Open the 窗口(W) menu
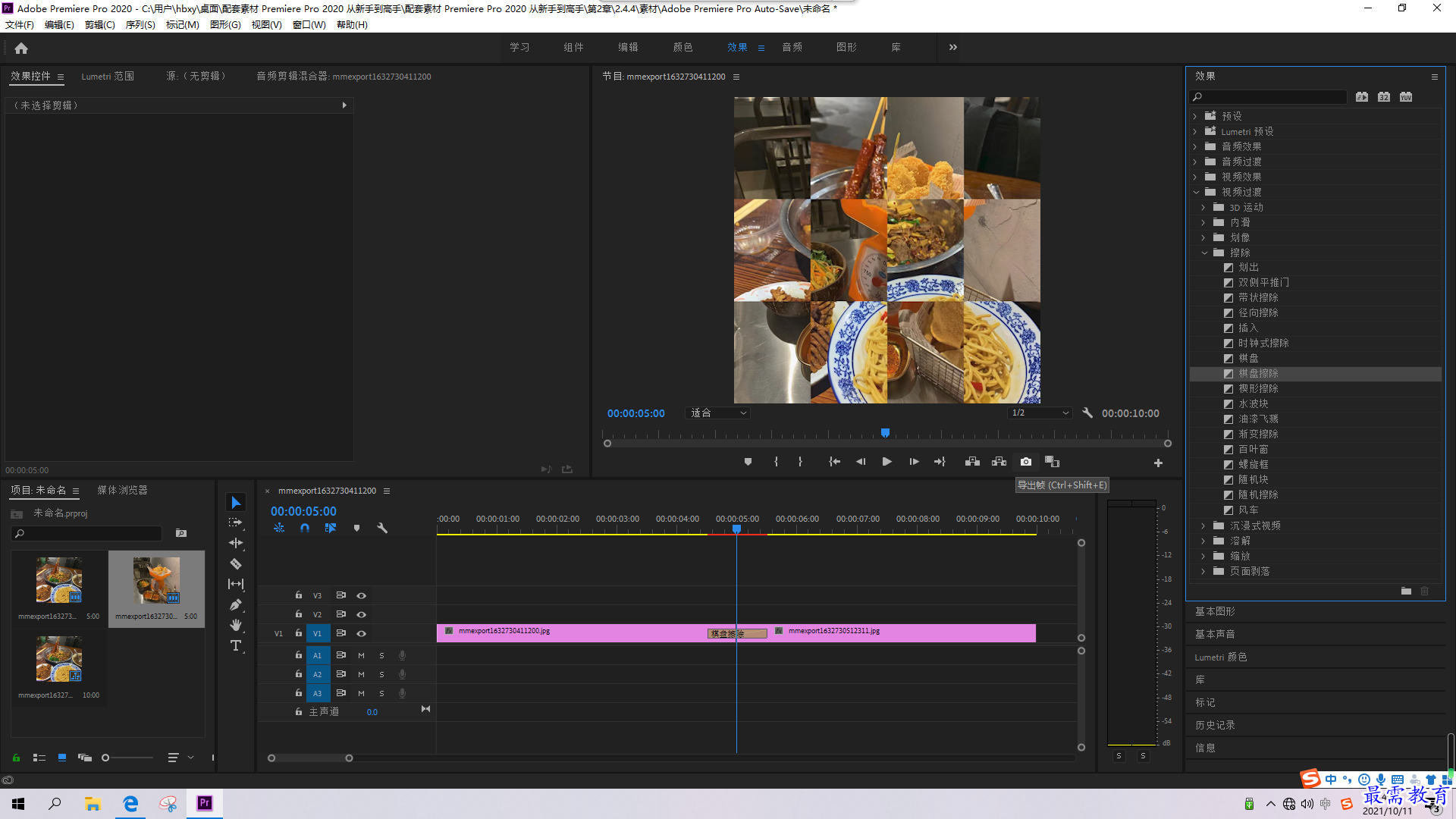Viewport: 1456px width, 819px height. pos(309,25)
